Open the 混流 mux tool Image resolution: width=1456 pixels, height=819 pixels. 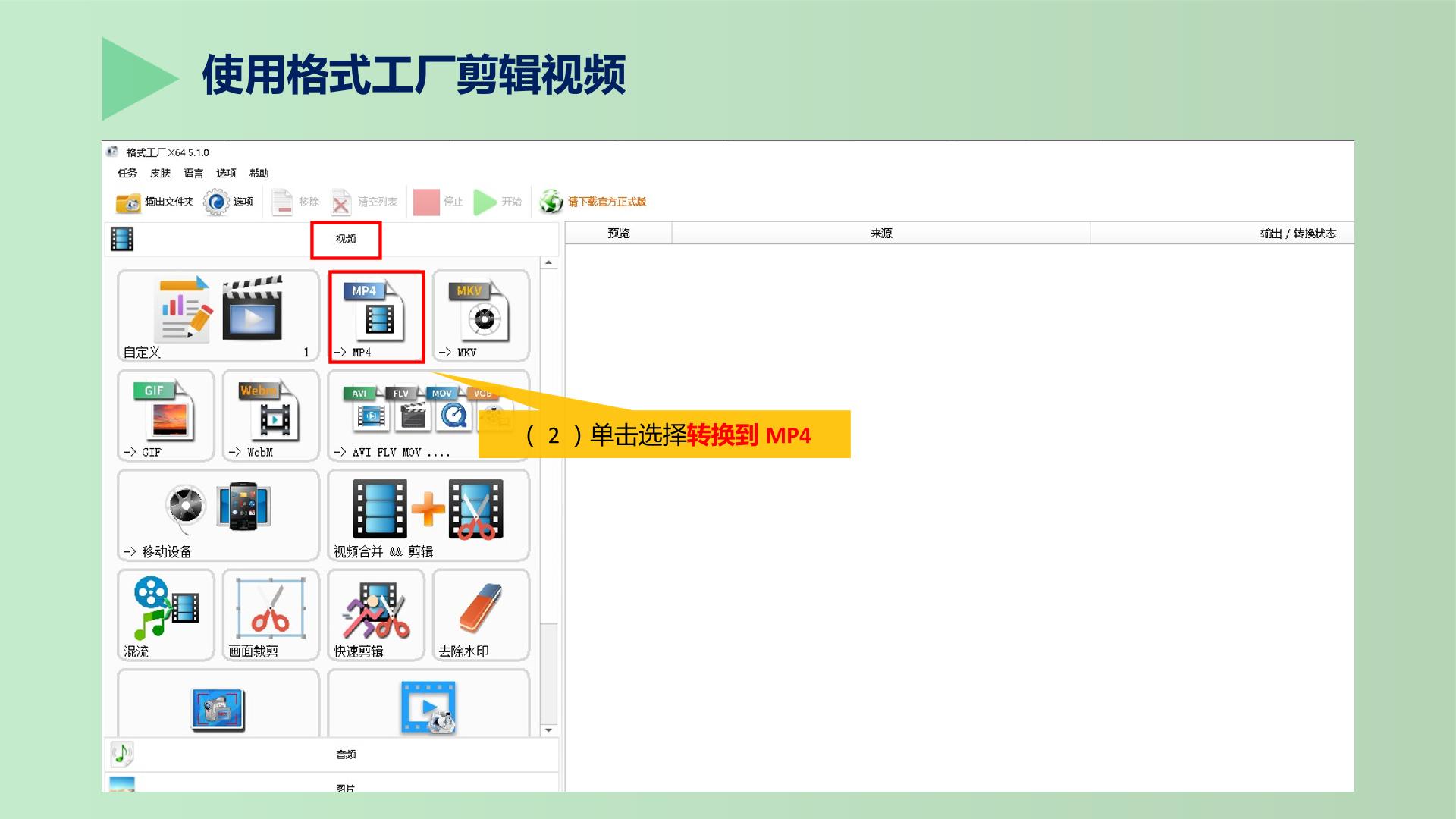coord(166,615)
